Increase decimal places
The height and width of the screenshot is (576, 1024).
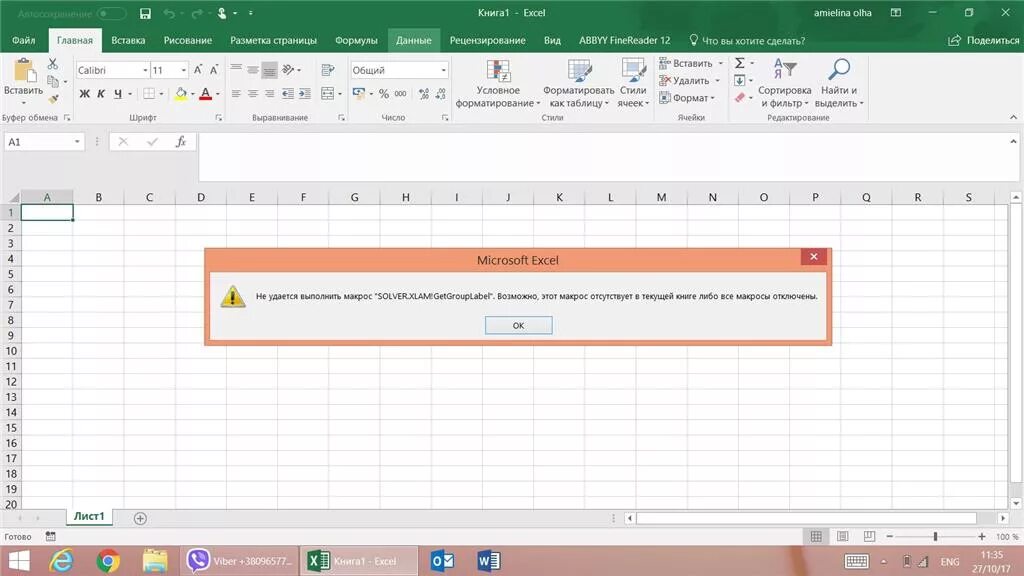[424, 94]
